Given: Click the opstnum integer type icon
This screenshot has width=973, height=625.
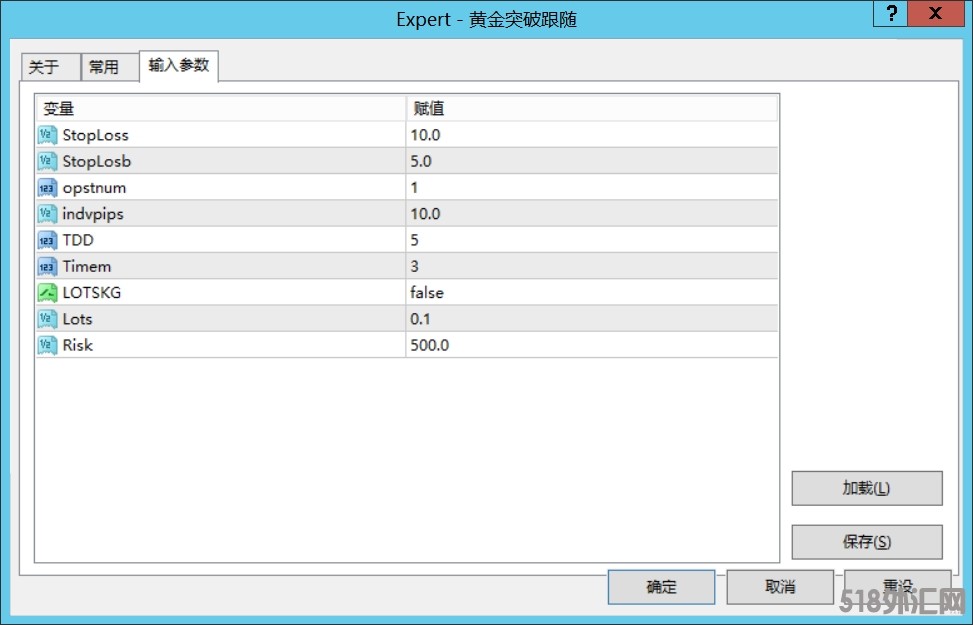Looking at the screenshot, I should [47, 187].
